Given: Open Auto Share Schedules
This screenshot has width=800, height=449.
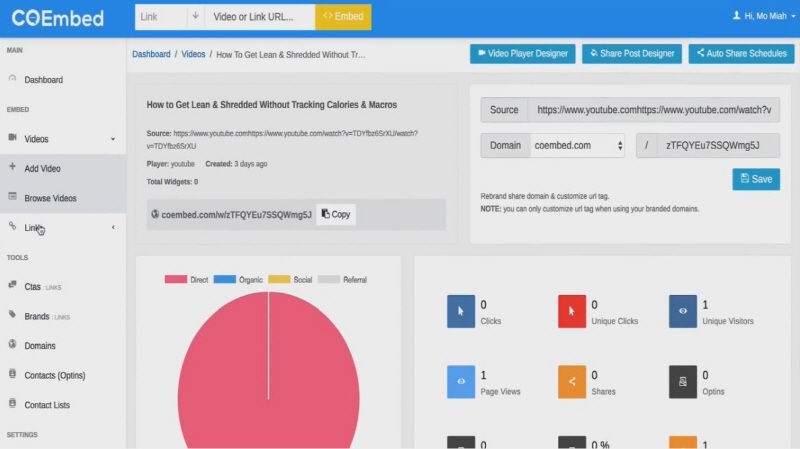Looking at the screenshot, I should coord(741,54).
